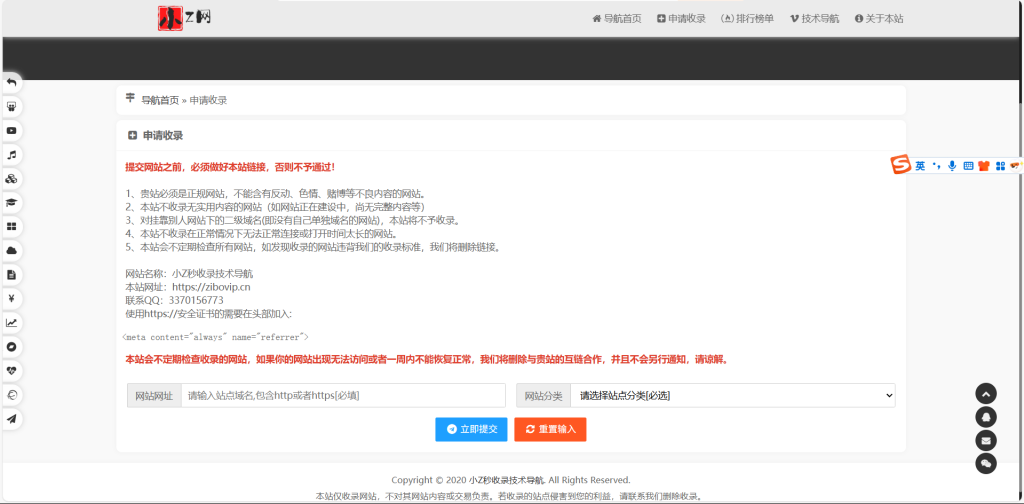Click the 立即提交 submit button
The height and width of the screenshot is (504, 1024).
[471, 429]
